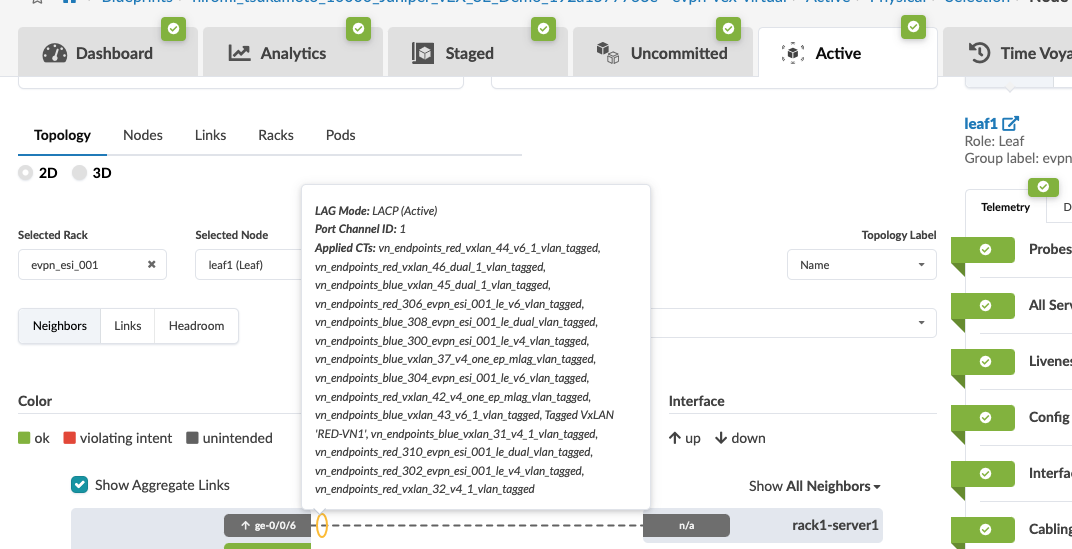Image resolution: width=1072 pixels, height=549 pixels.
Task: Click the Staged cube icon
Action: 424,53
